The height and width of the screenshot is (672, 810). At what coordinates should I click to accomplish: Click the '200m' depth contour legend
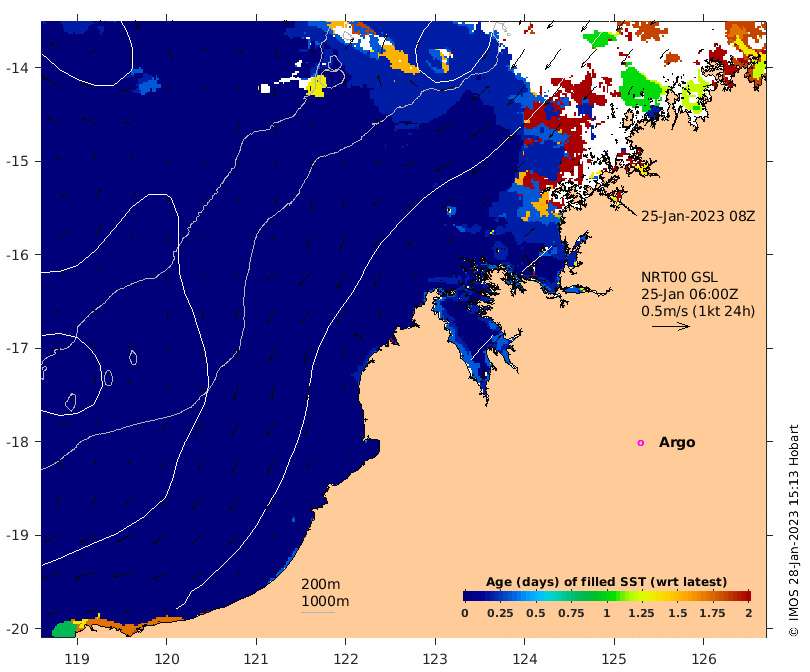coord(320,584)
